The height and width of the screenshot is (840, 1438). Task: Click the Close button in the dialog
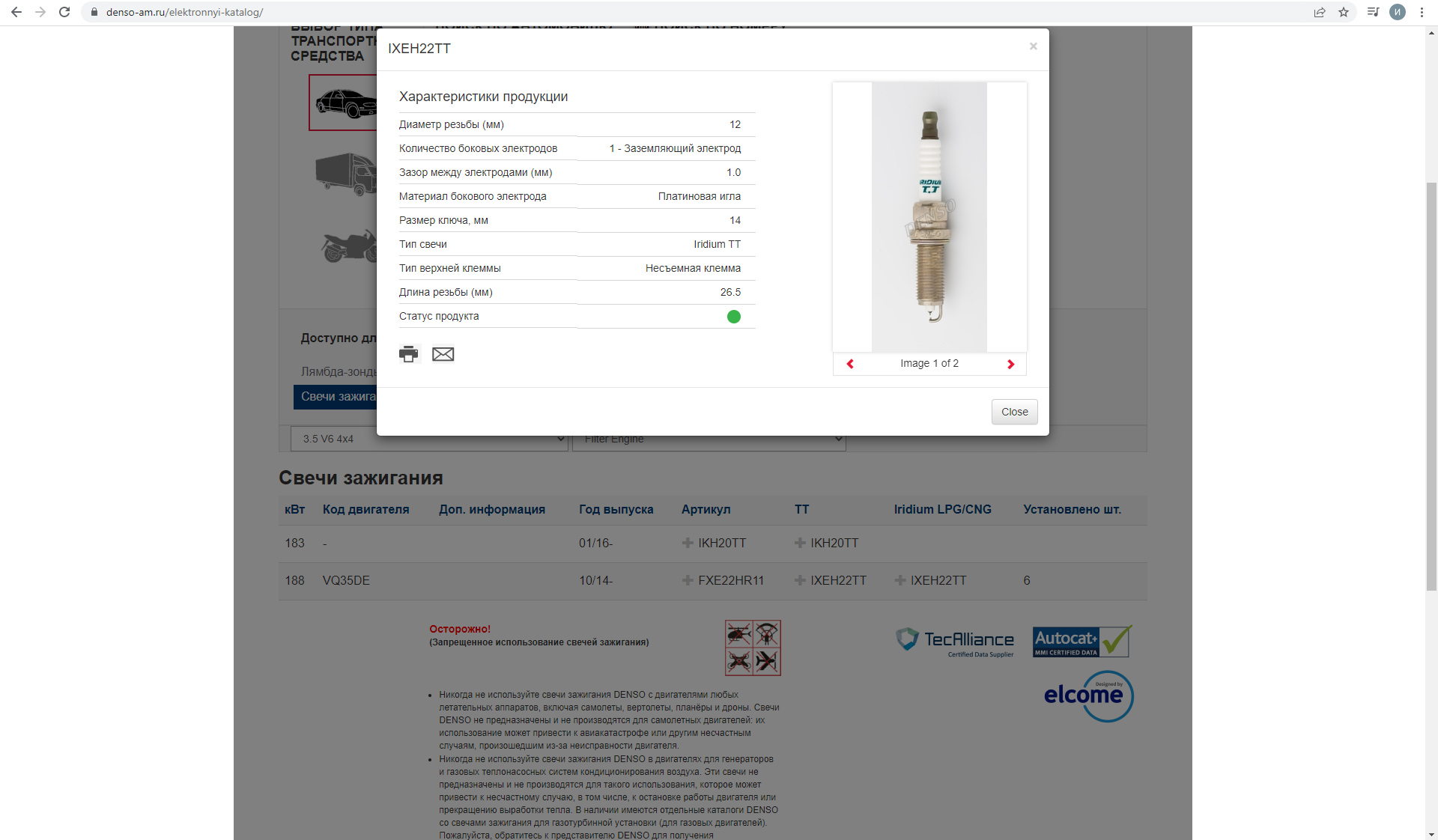click(1015, 412)
